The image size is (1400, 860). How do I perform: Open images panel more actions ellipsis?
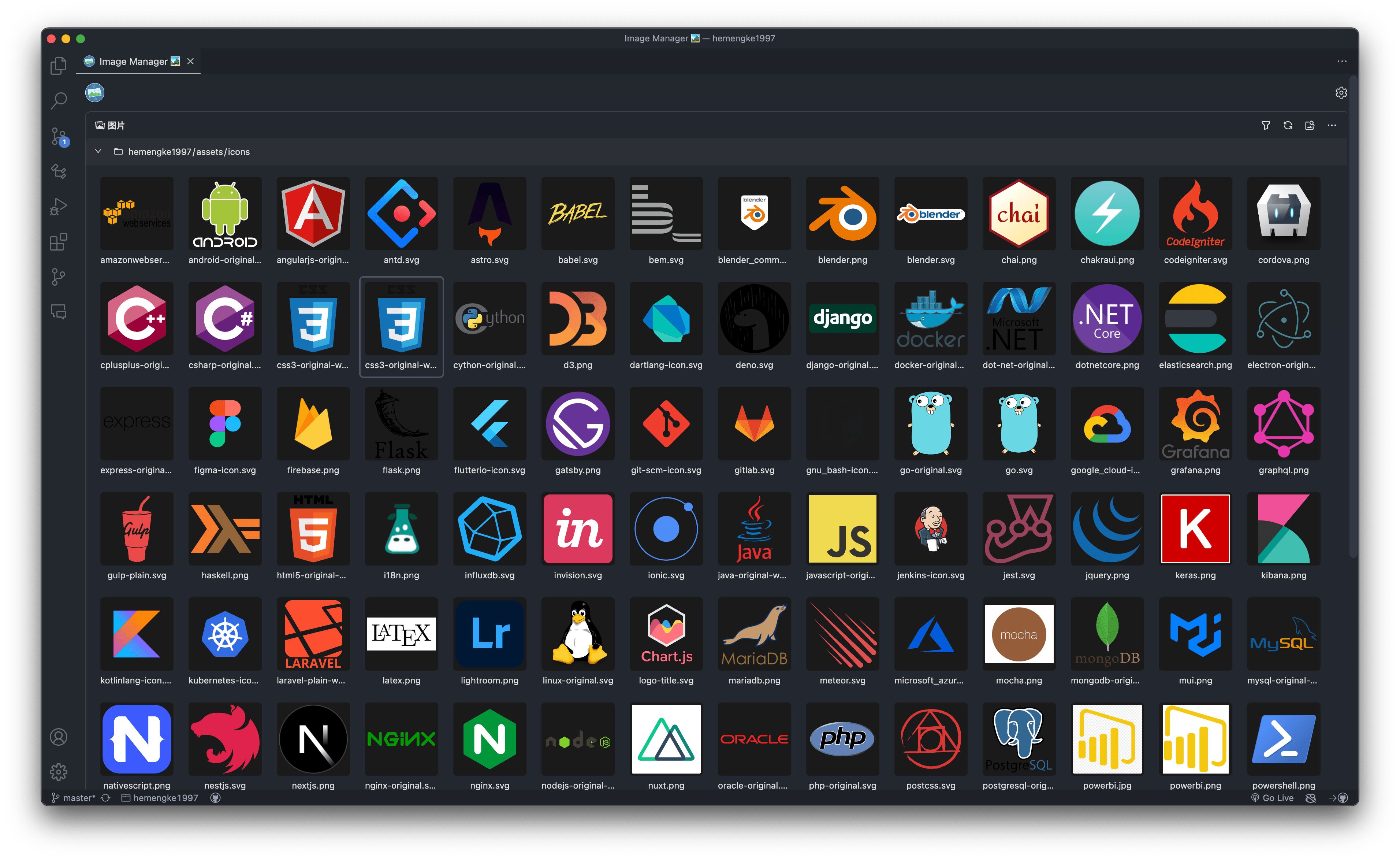[x=1332, y=125]
